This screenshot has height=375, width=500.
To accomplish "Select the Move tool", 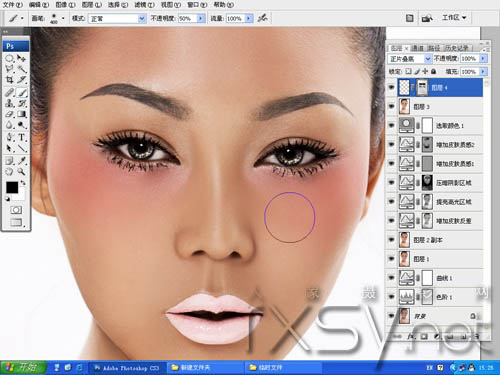I will (x=22, y=59).
